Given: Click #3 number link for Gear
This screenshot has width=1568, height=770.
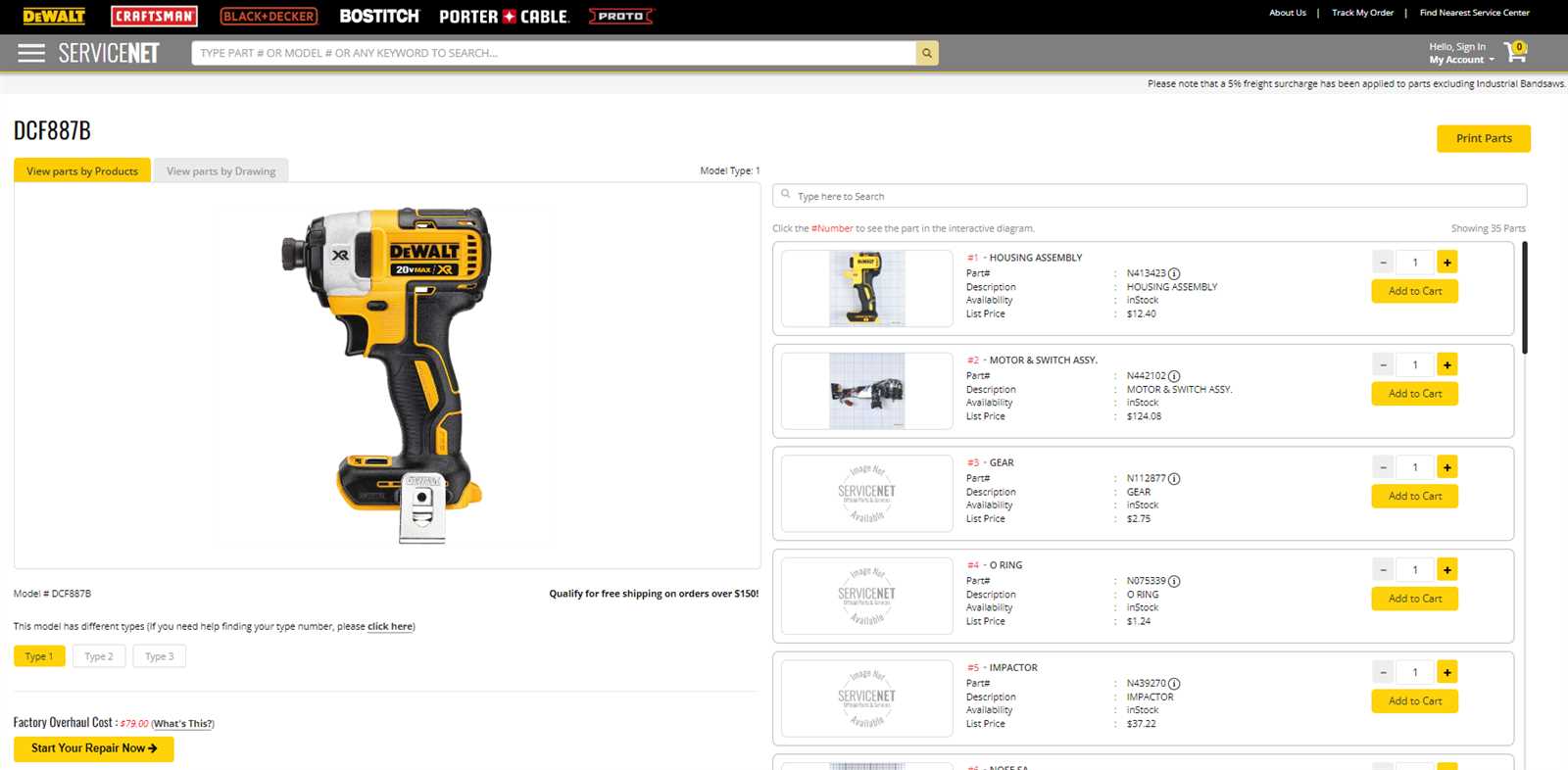Looking at the screenshot, I should coord(972,462).
